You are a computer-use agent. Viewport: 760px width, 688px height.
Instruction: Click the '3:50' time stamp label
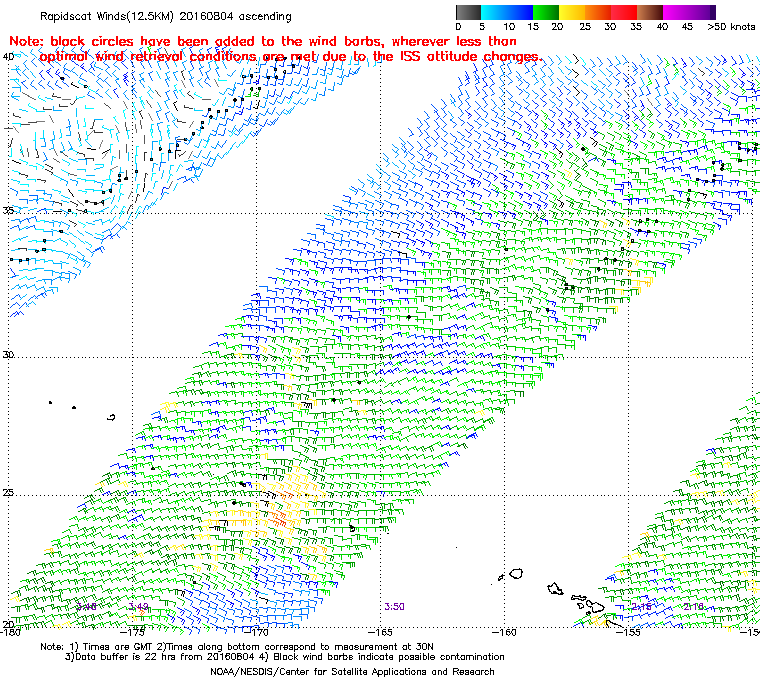click(394, 607)
